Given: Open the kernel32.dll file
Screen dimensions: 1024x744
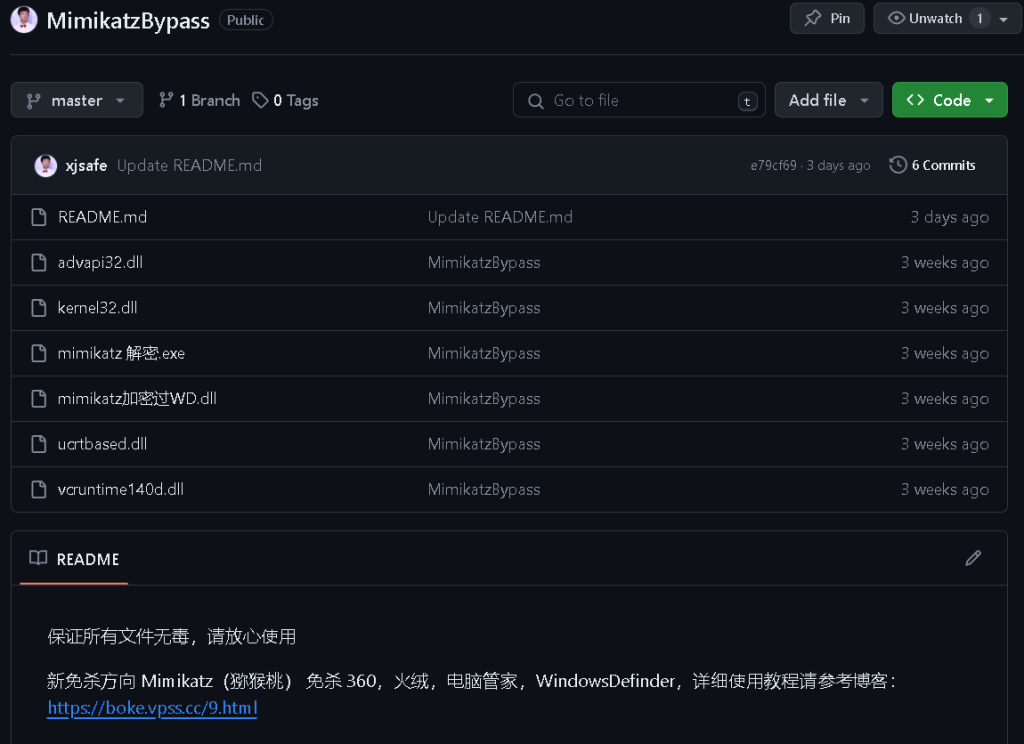Looking at the screenshot, I should point(97,308).
